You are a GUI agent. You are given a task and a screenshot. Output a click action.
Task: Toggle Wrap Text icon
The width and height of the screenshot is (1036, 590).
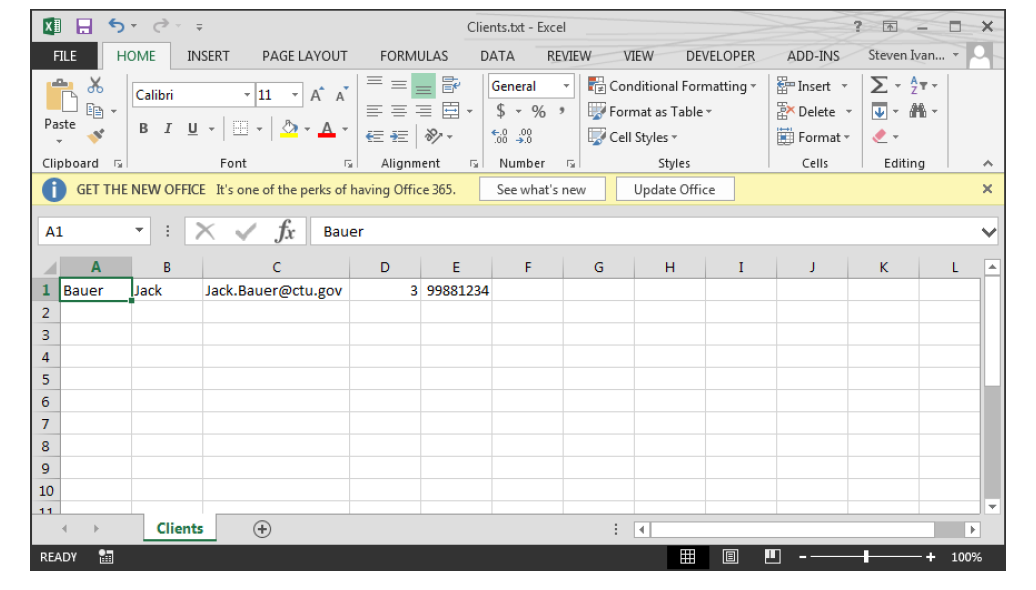(451, 85)
